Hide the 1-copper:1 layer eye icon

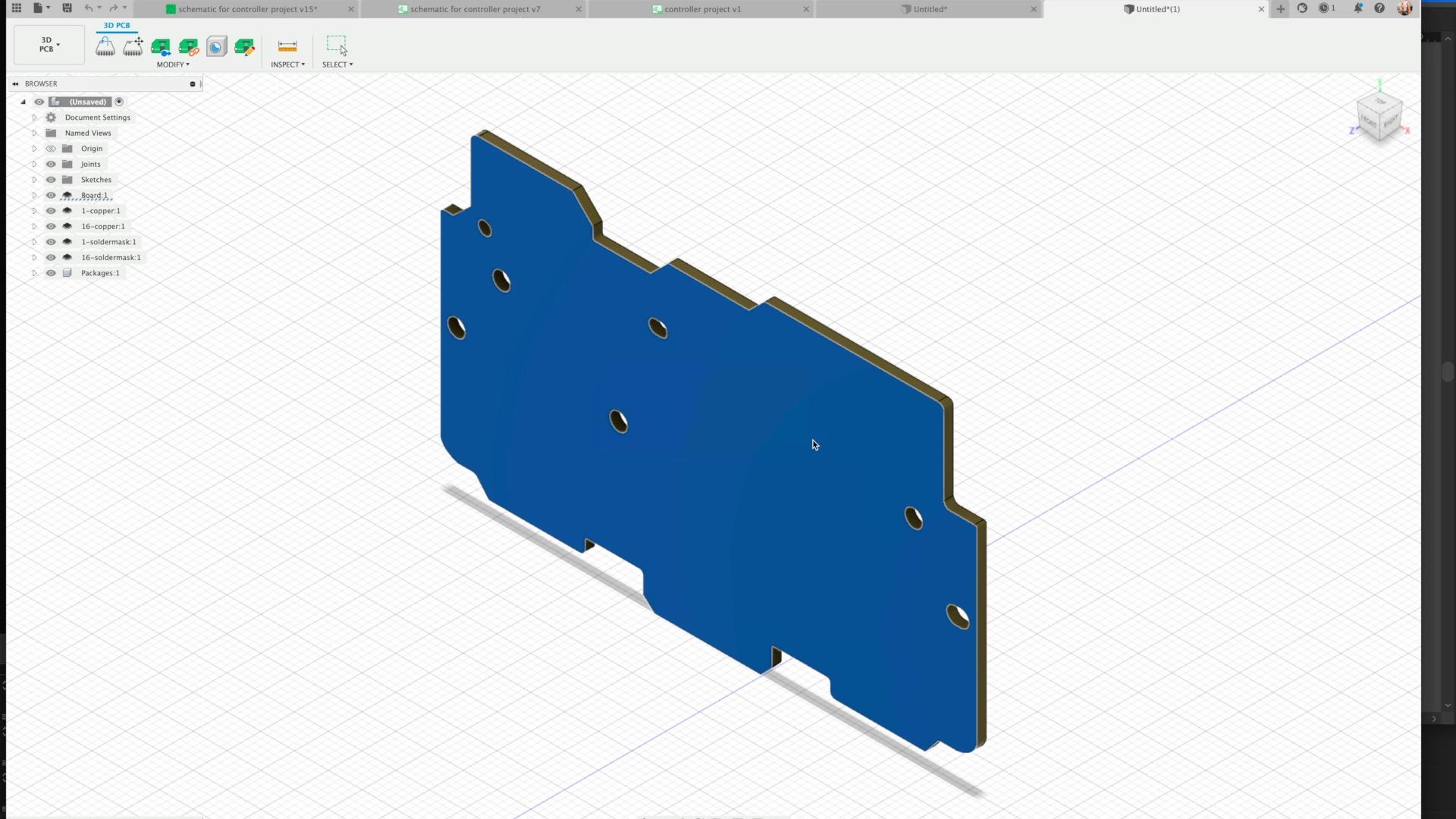[51, 211]
